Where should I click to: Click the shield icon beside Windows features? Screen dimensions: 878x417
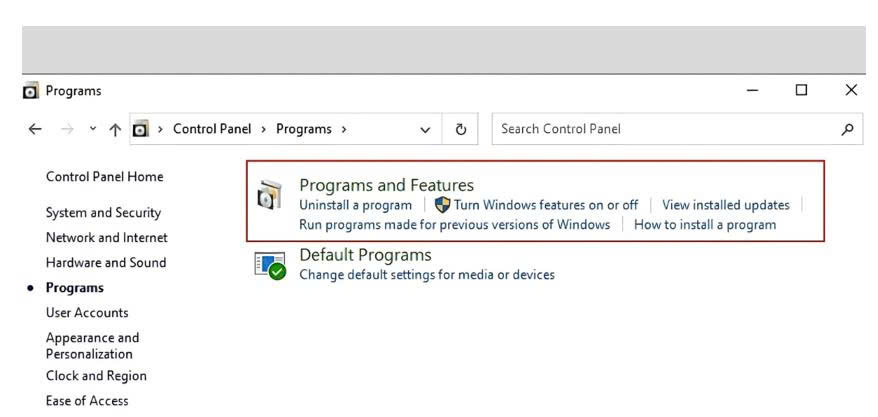442,205
